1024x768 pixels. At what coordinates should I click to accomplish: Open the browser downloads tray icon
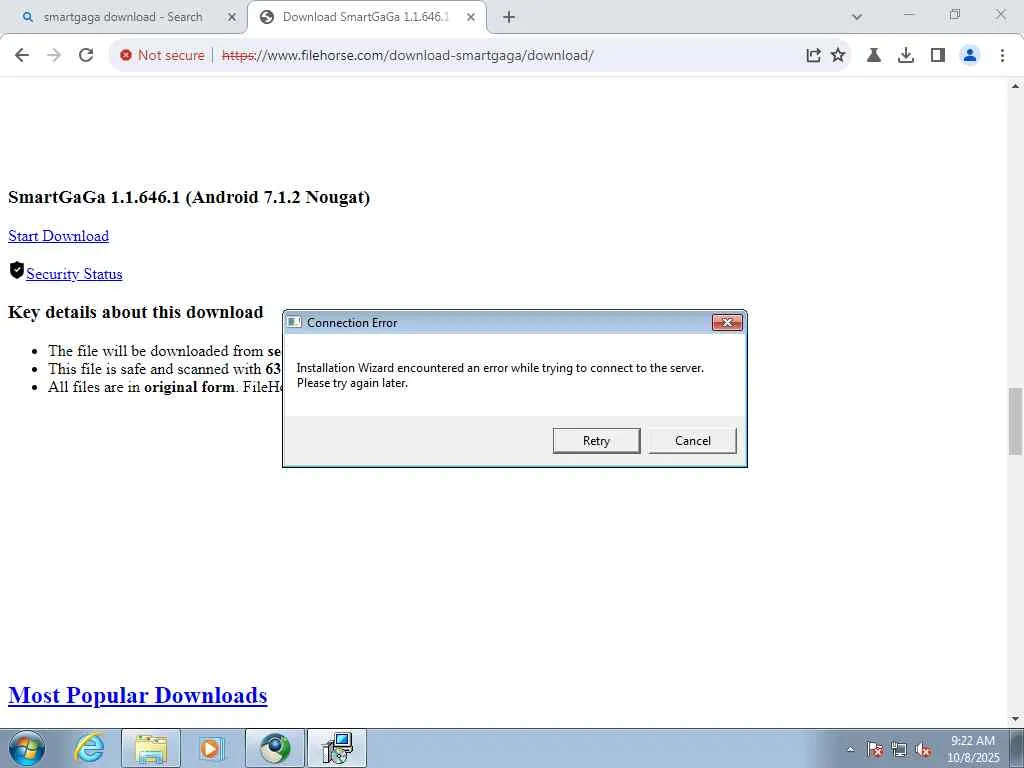pyautogui.click(x=906, y=56)
